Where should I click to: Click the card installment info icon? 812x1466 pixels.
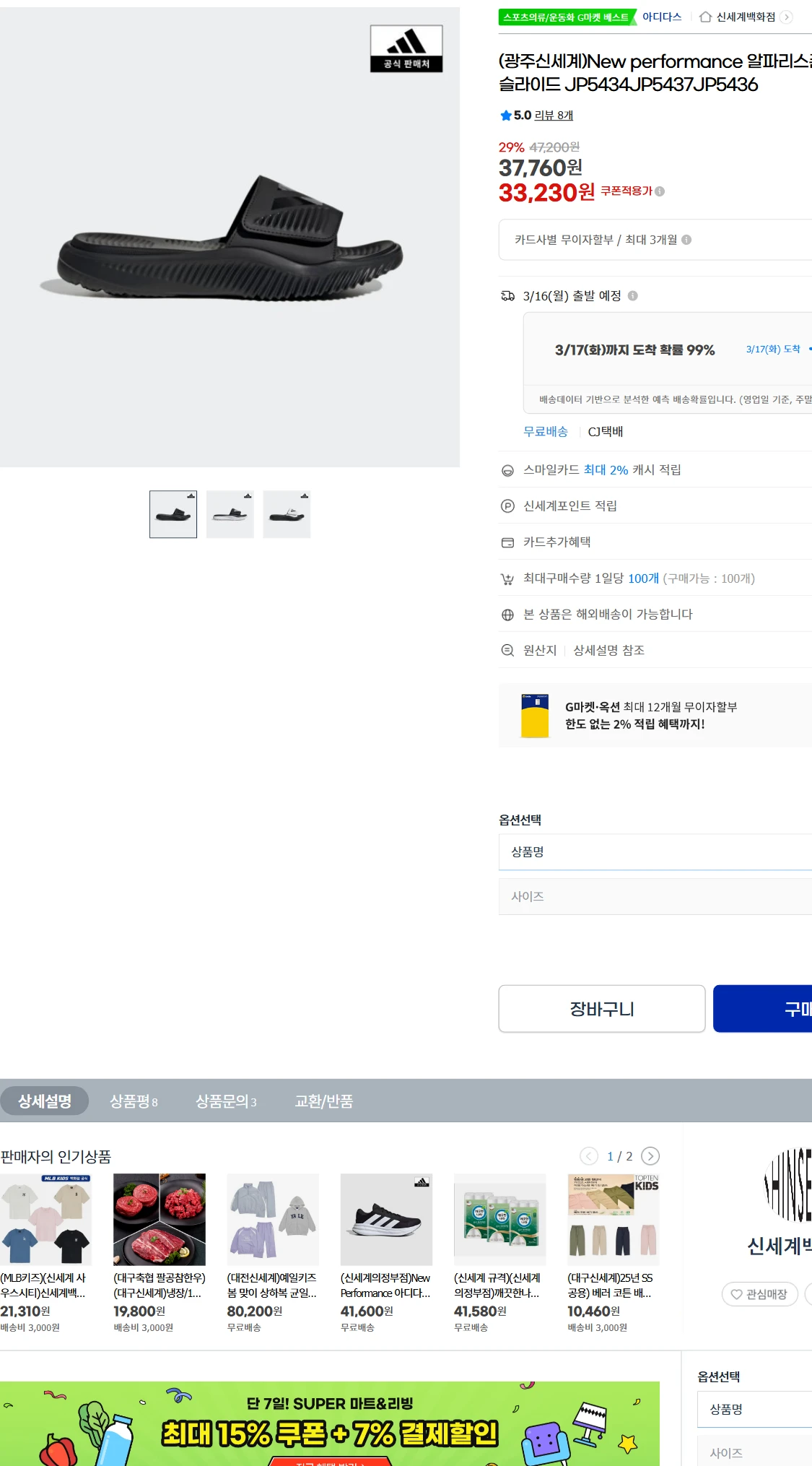click(x=686, y=240)
